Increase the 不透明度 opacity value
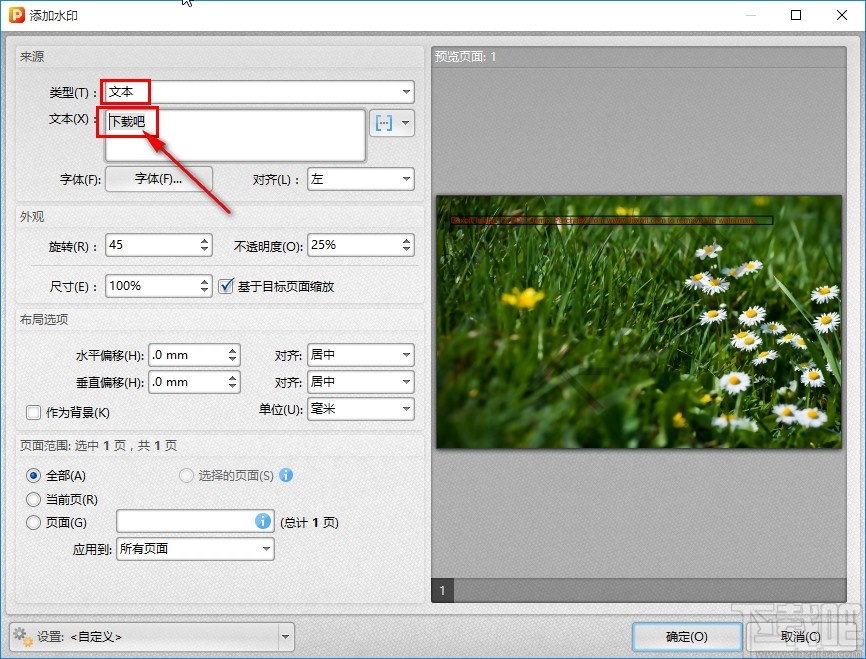866x659 pixels. pyautogui.click(x=406, y=240)
